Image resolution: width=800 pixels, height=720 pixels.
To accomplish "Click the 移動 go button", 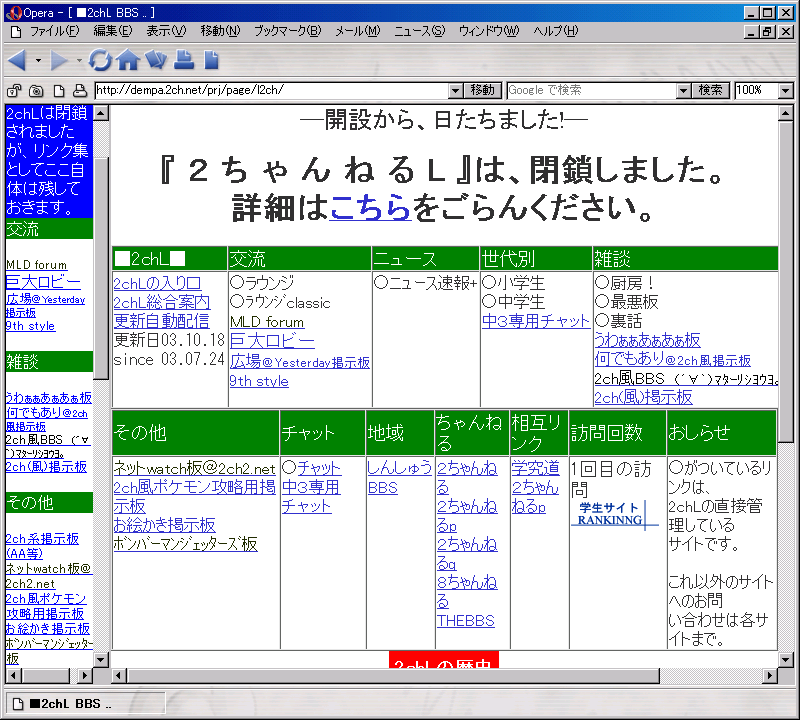I will 483,91.
